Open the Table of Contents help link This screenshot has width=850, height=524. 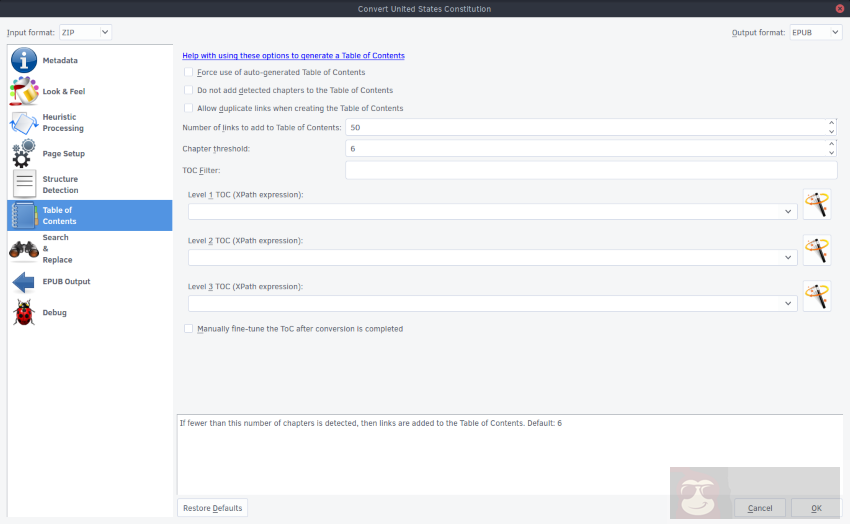pos(293,56)
